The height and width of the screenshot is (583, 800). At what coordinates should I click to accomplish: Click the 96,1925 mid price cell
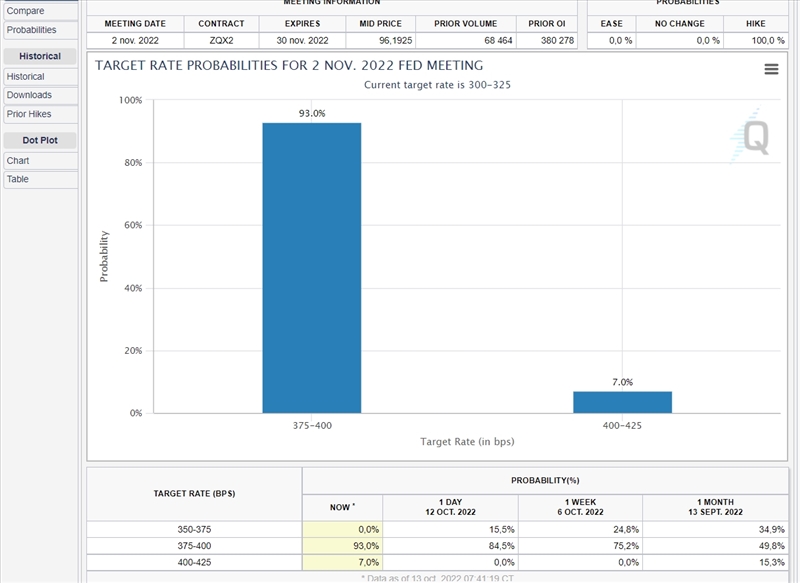coord(381,40)
